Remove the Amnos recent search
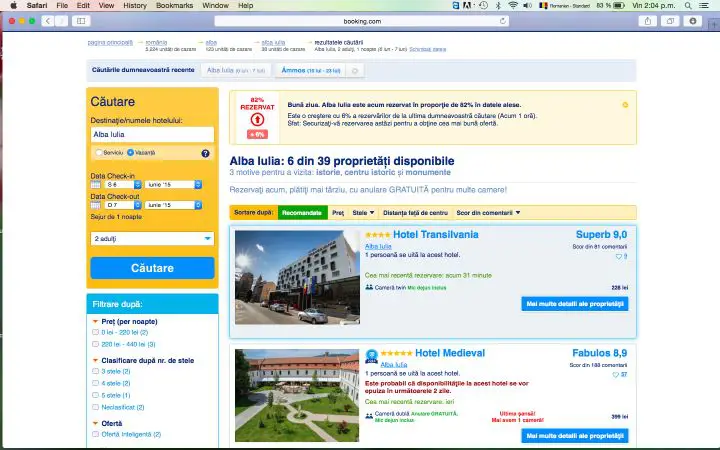 pos(354,71)
